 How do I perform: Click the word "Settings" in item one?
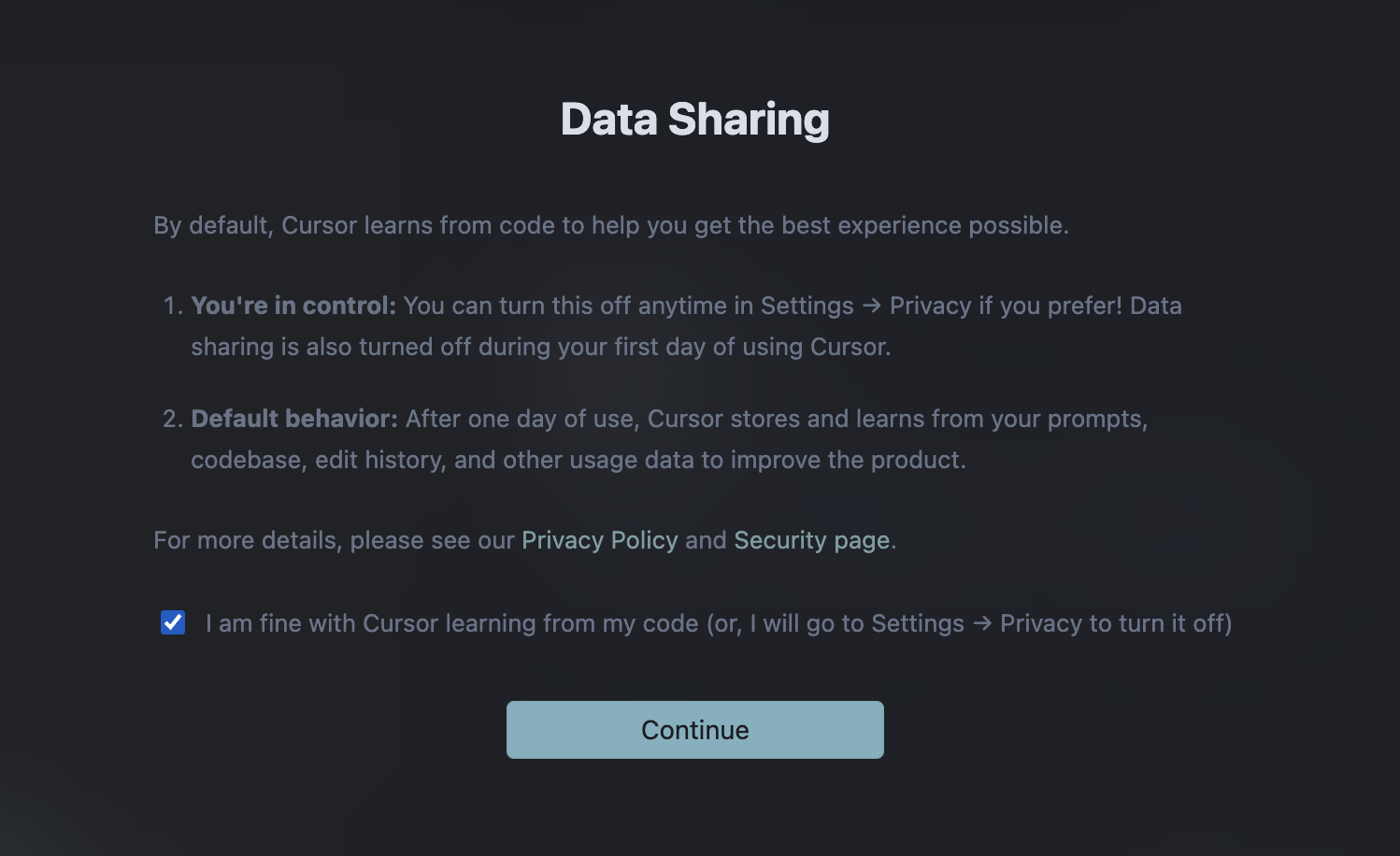(x=807, y=306)
